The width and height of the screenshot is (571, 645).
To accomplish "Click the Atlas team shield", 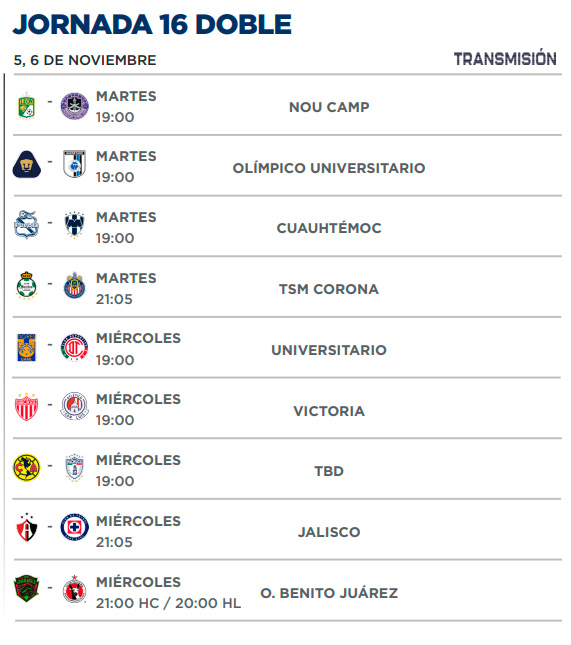I will (26, 527).
